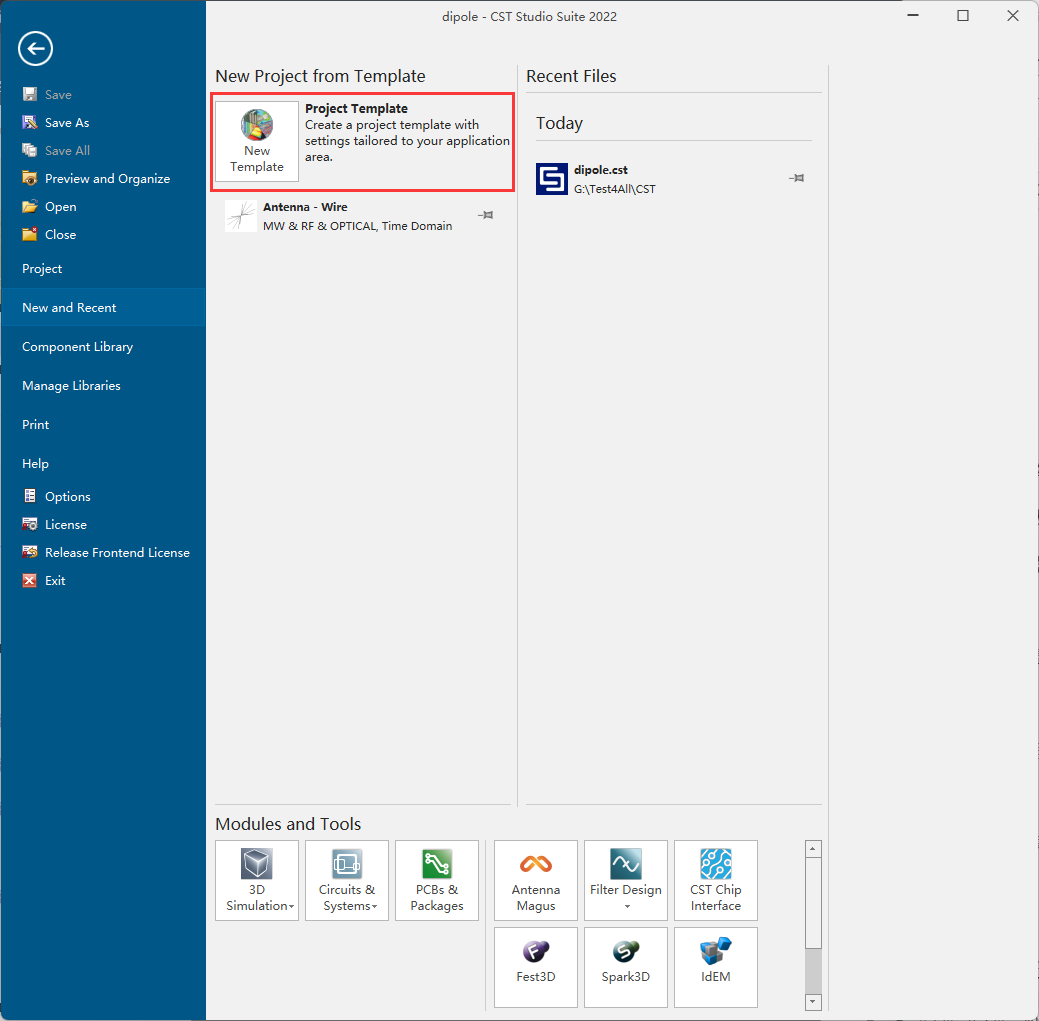Click the Release Frontend License icon
The width and height of the screenshot is (1039, 1021).
pos(30,552)
